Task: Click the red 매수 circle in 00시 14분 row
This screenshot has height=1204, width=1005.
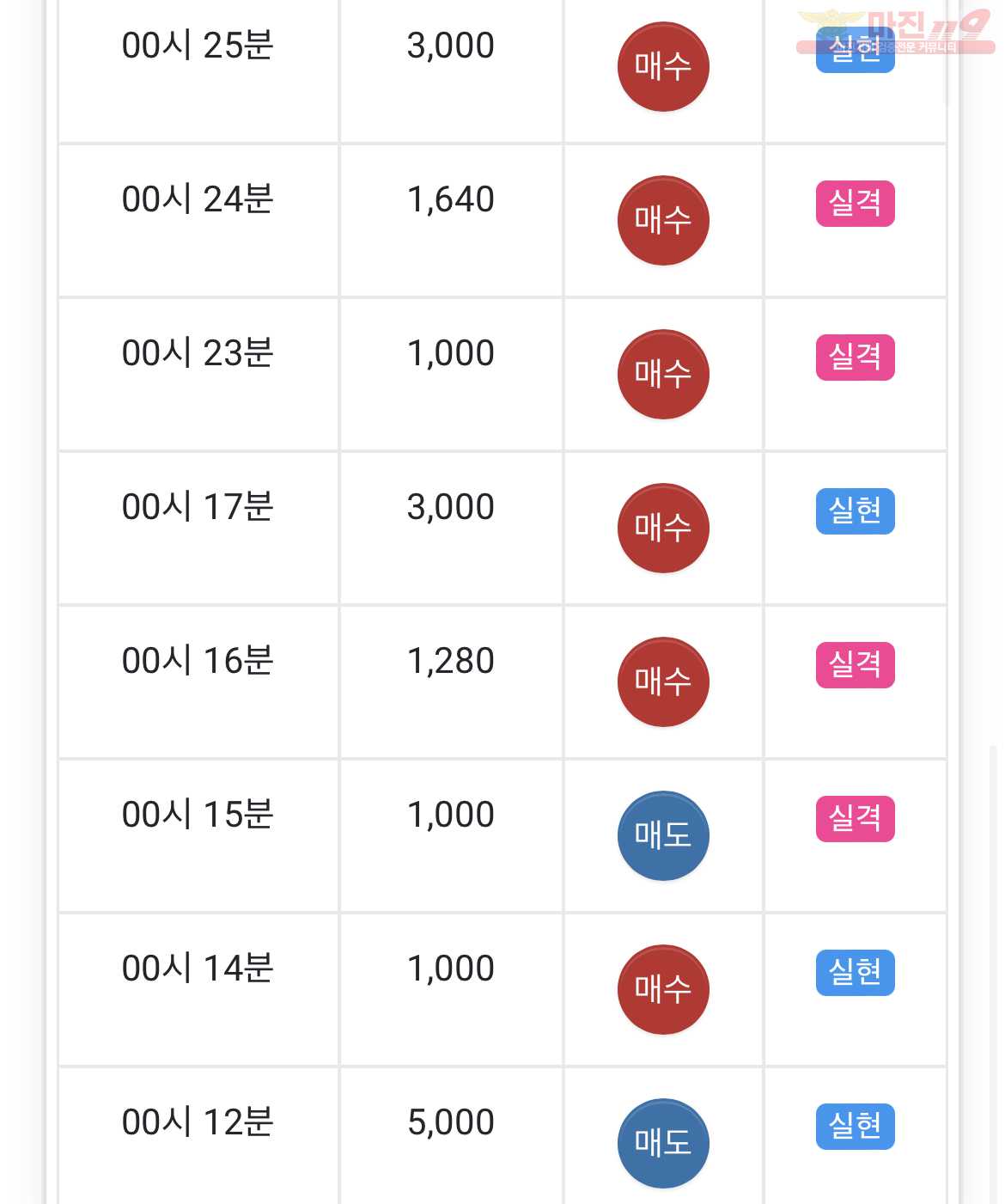Action: pyautogui.click(x=663, y=989)
